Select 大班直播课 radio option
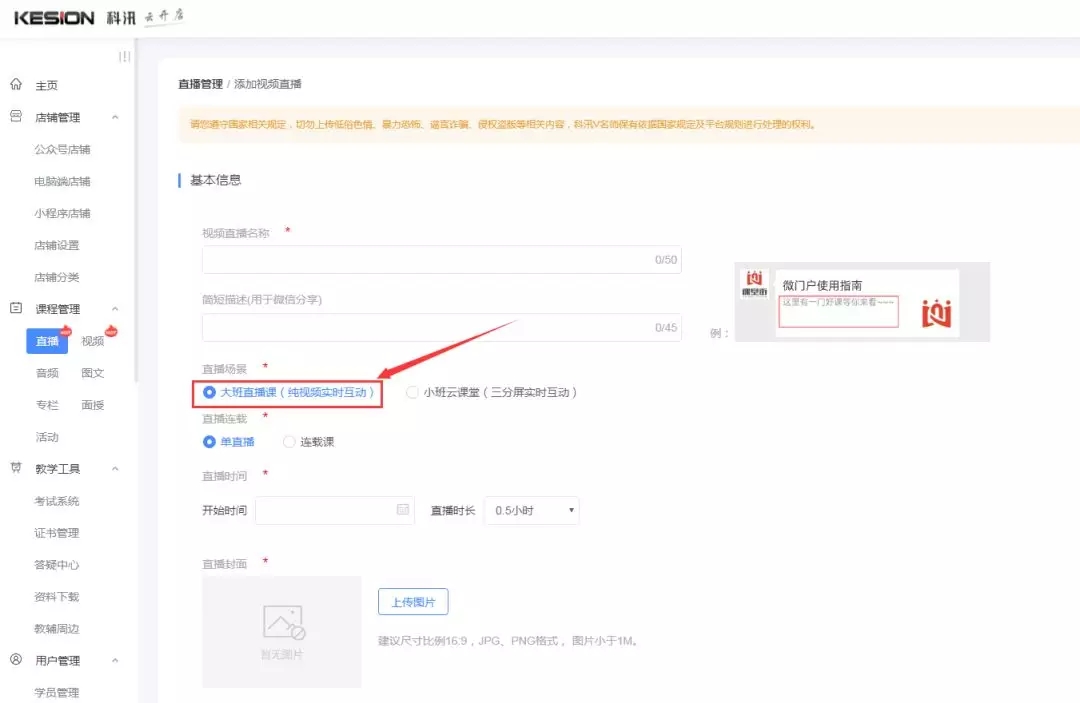Screen dimensions: 1080x703 pyautogui.click(x=209, y=393)
